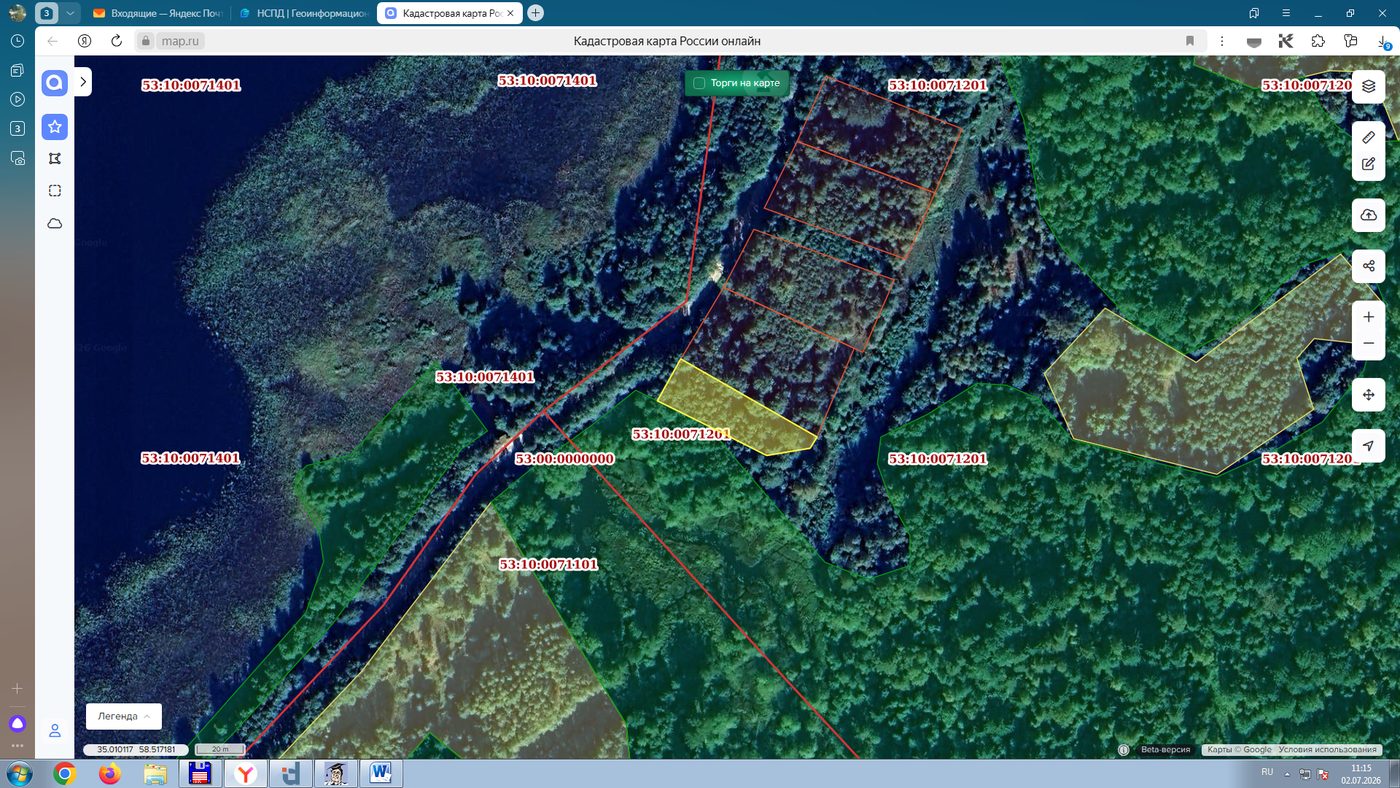Screen dimensions: 1400x788
Task: Open the favorites star in sidebar
Action: tap(55, 127)
